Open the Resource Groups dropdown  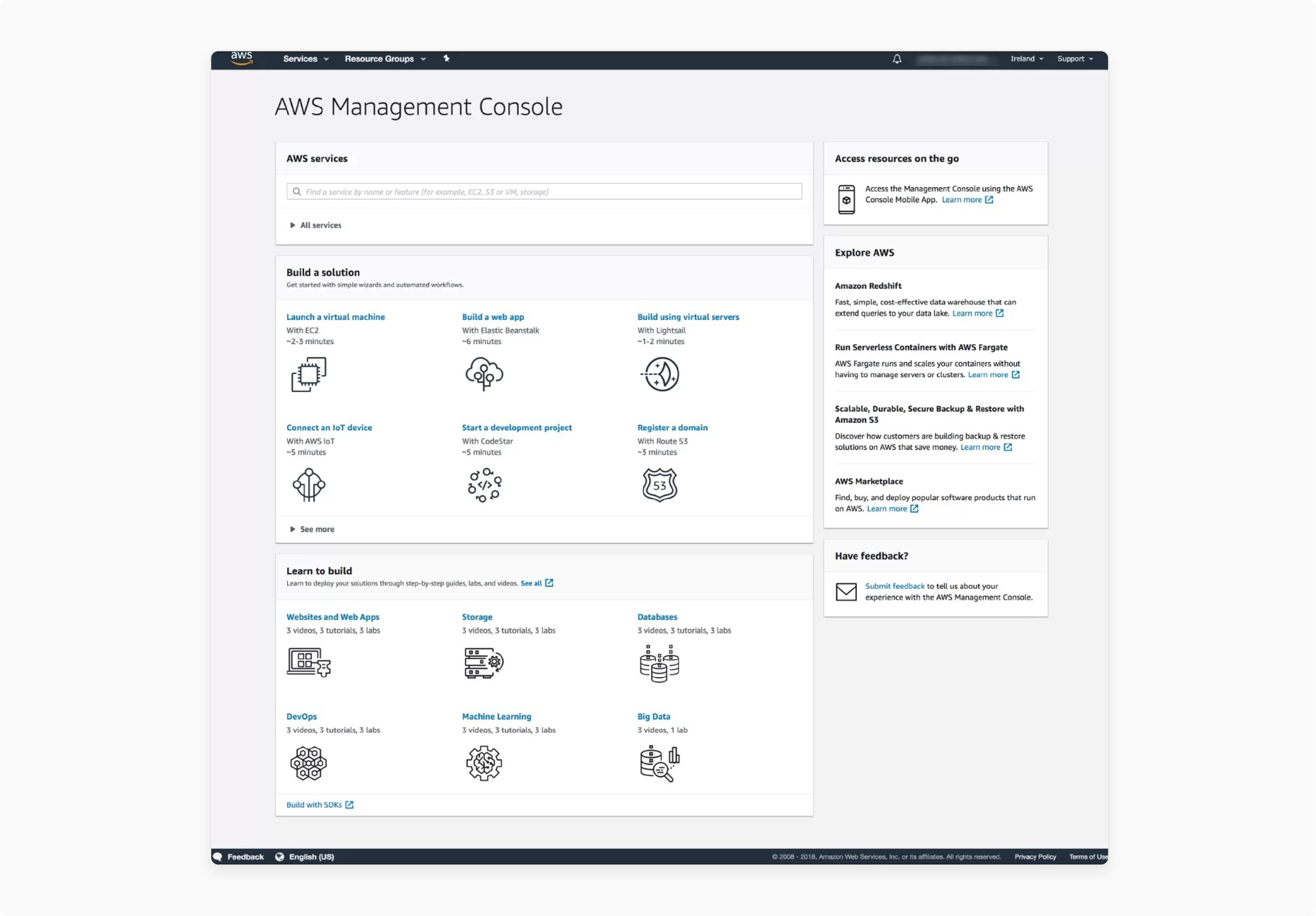tap(385, 58)
